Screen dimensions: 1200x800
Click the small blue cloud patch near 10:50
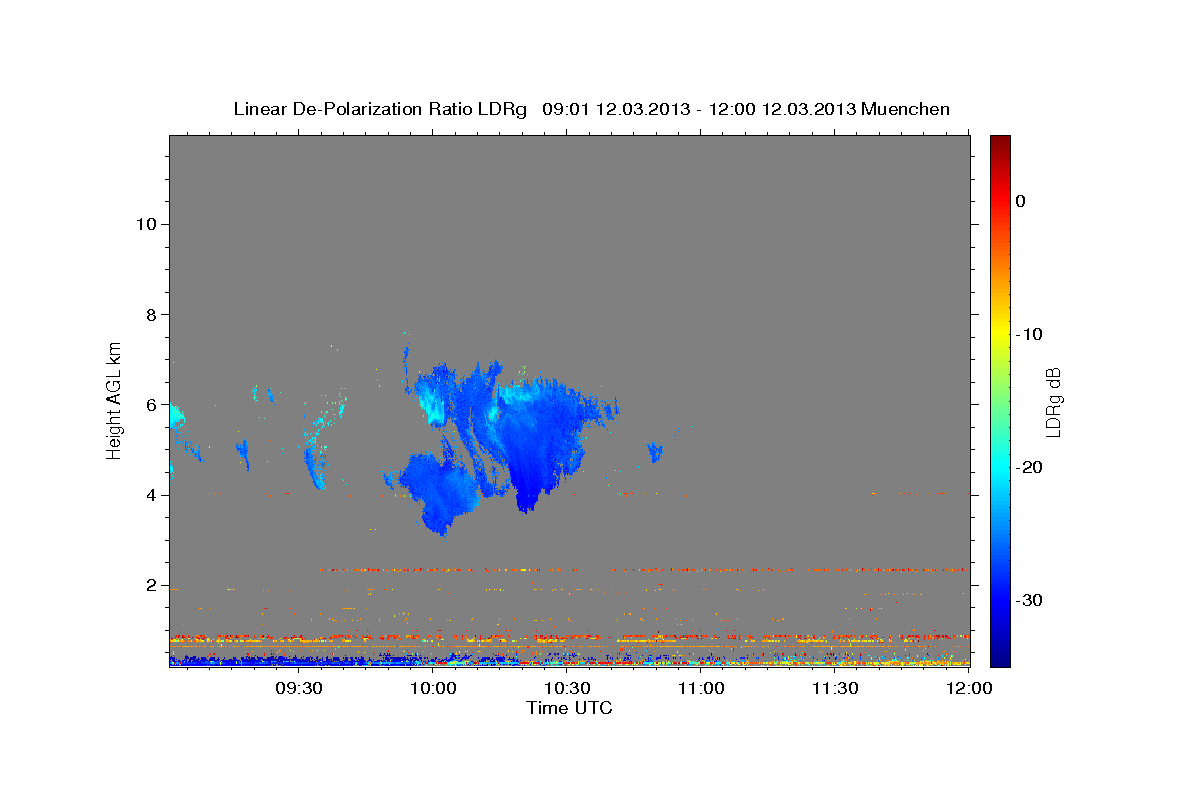[655, 452]
